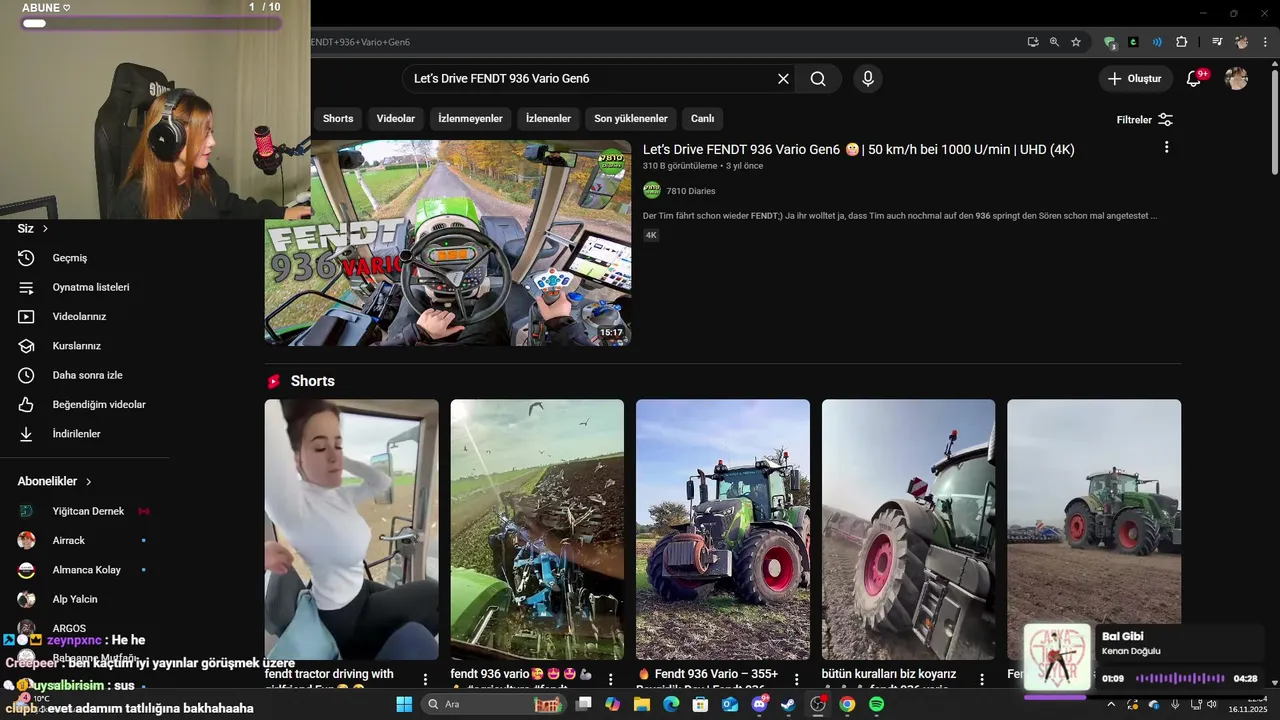Seek the Bal Gibi song progress waveform

pos(1179,678)
